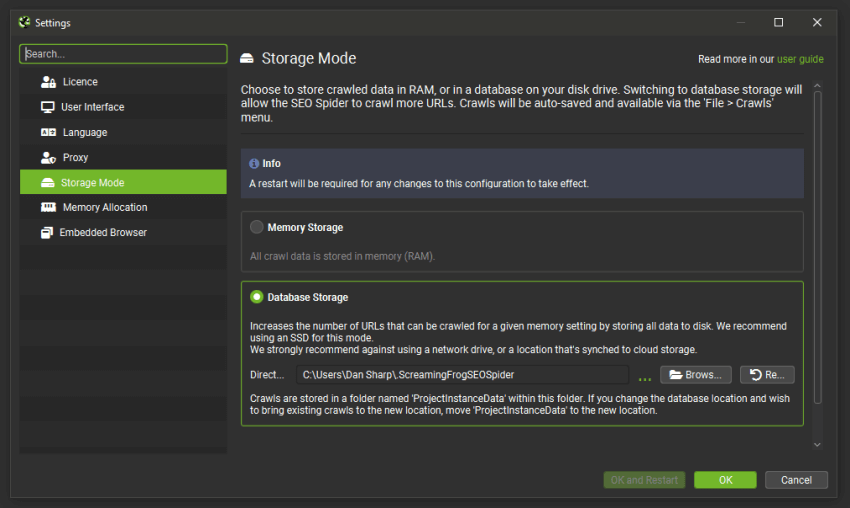The height and width of the screenshot is (508, 850).
Task: Click the scrollbar down arrow
Action: click(817, 445)
